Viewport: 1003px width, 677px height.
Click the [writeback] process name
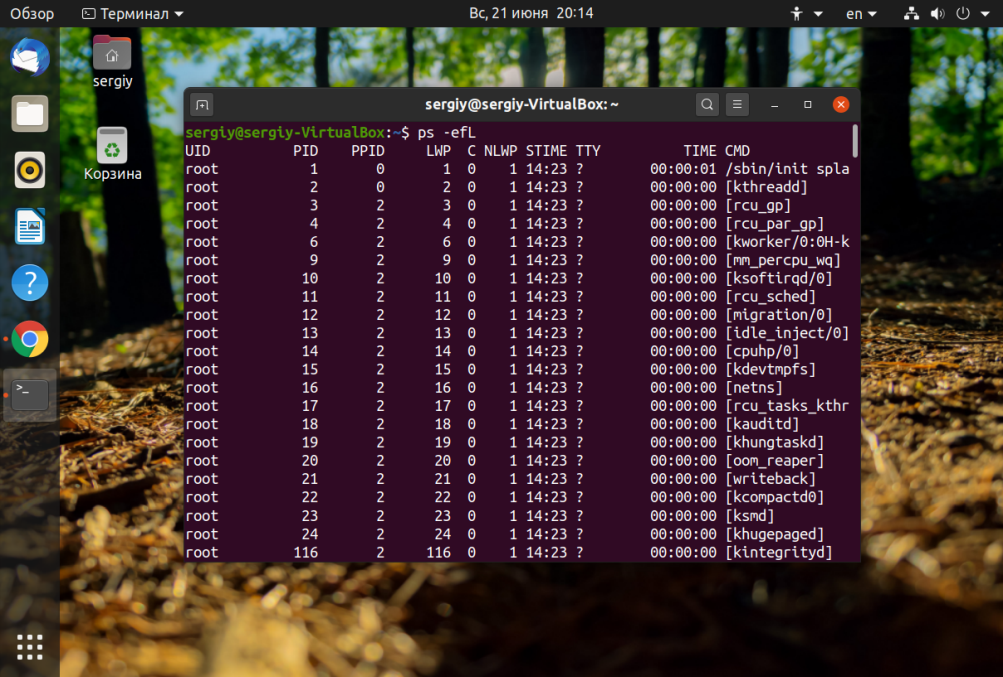tap(771, 479)
